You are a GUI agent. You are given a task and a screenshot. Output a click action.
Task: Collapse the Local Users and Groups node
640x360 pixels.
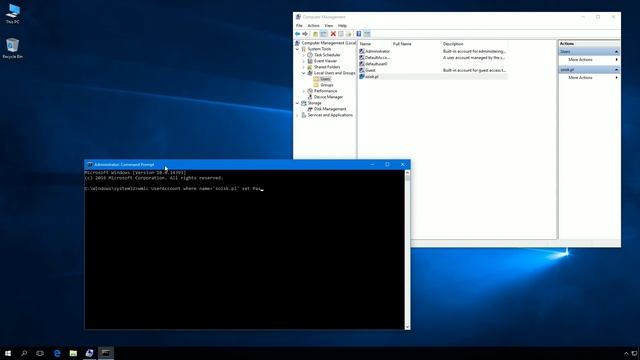[x=304, y=73]
